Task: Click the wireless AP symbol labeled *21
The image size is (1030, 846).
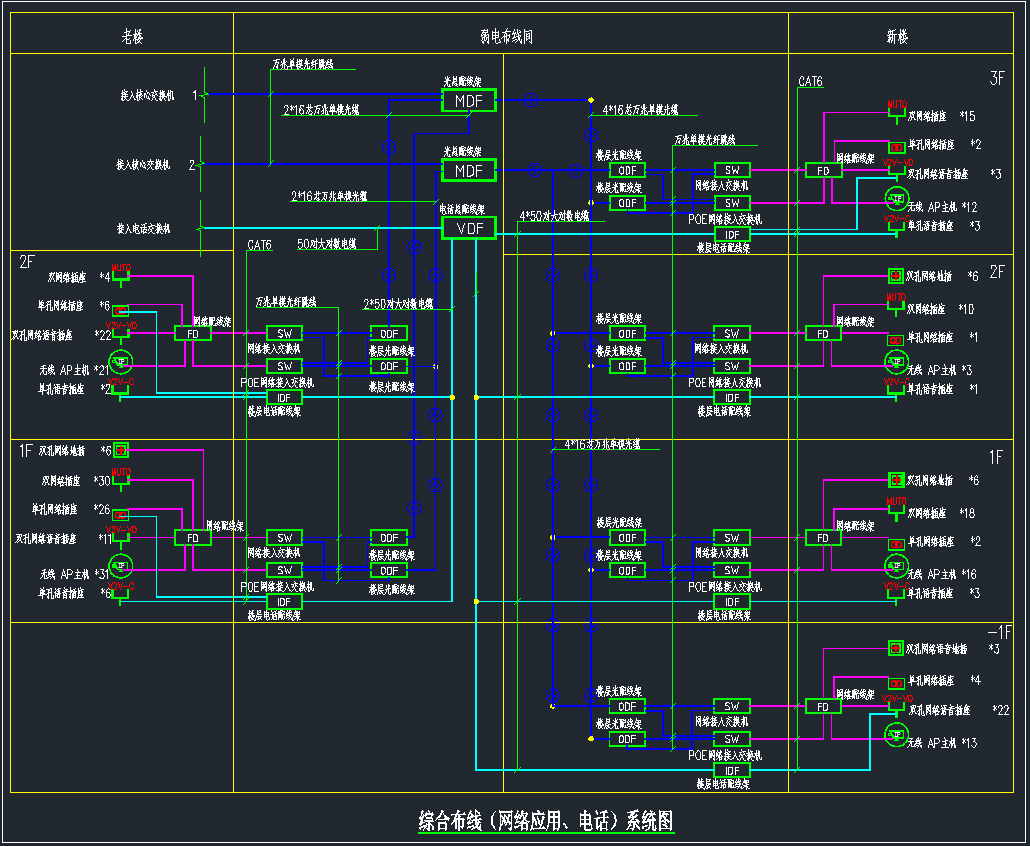Action: click(x=120, y=362)
